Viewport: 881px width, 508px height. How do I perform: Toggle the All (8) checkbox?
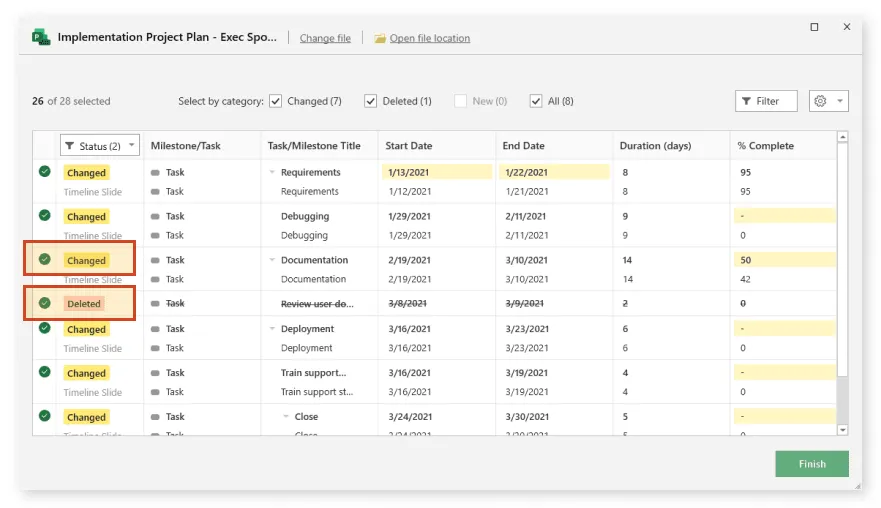coord(536,101)
